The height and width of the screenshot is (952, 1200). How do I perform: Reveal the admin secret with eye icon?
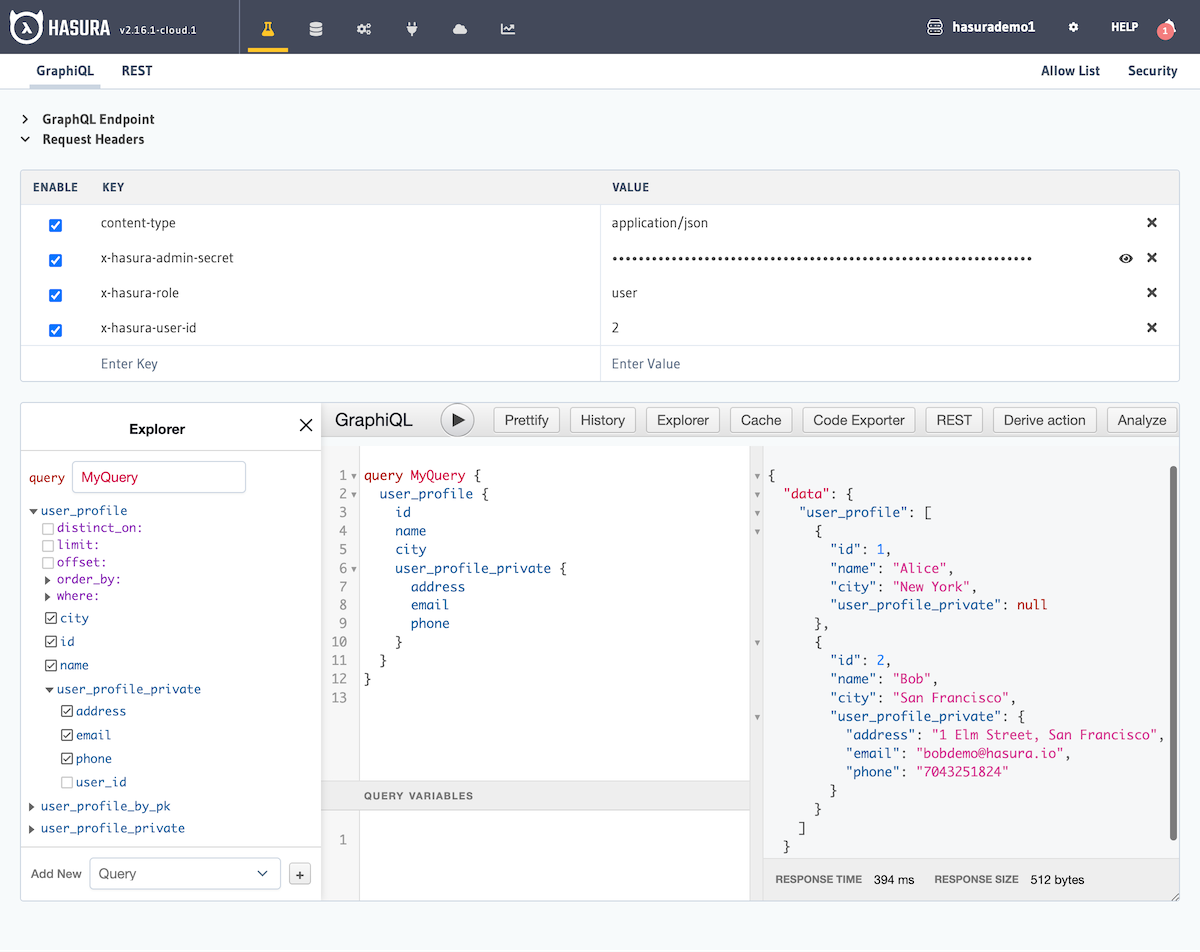click(1126, 258)
